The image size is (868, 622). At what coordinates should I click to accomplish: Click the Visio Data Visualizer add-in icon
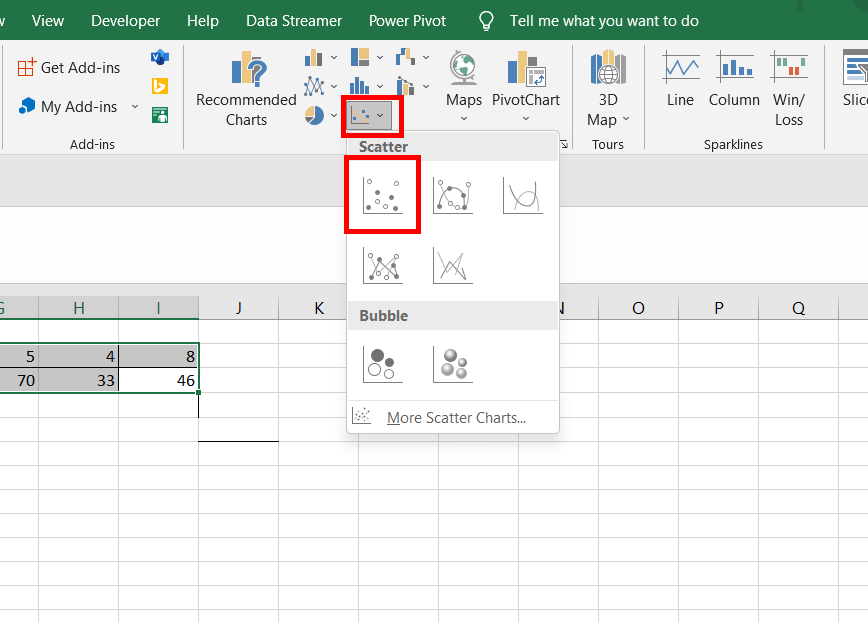tap(160, 57)
